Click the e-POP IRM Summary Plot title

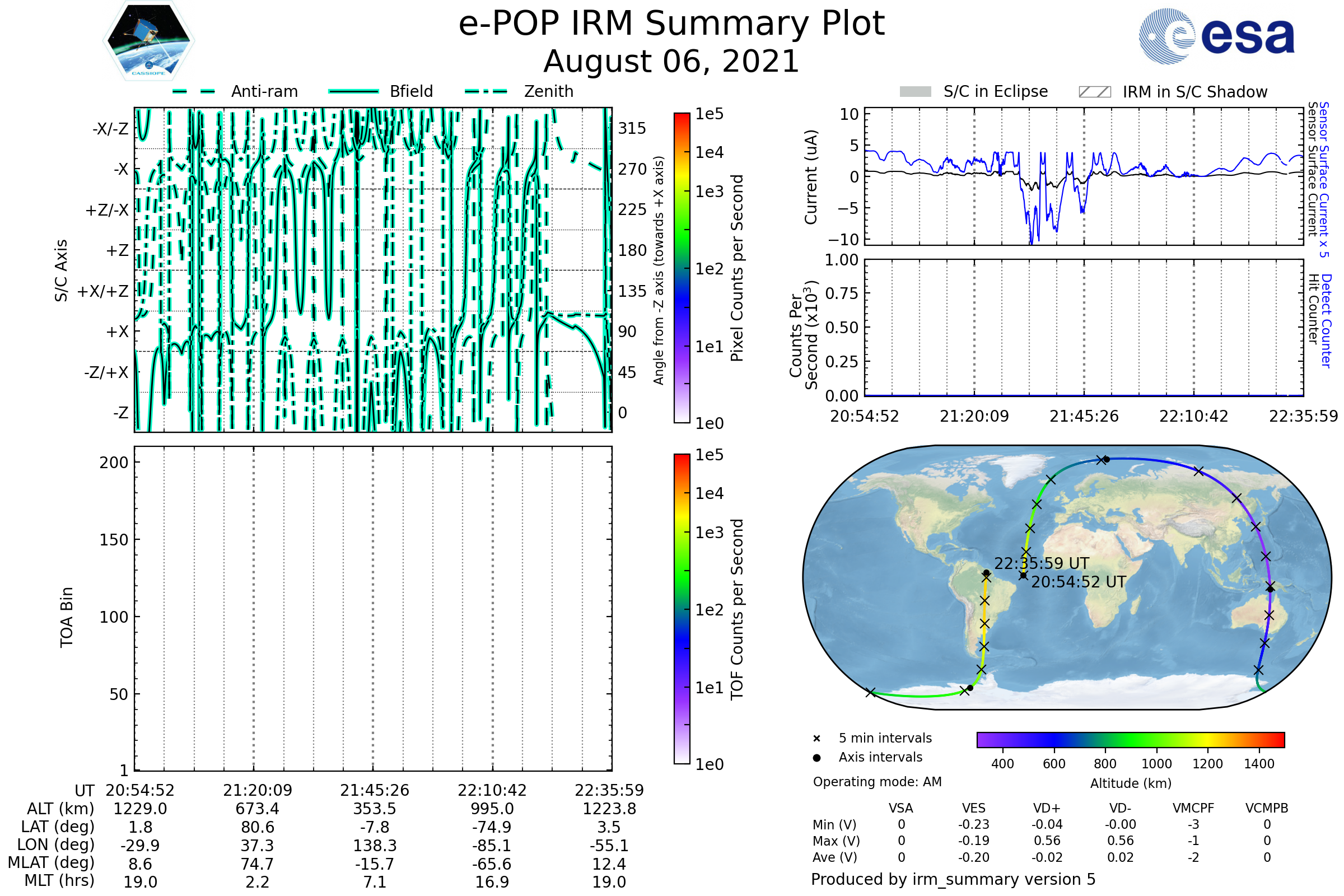(671, 24)
